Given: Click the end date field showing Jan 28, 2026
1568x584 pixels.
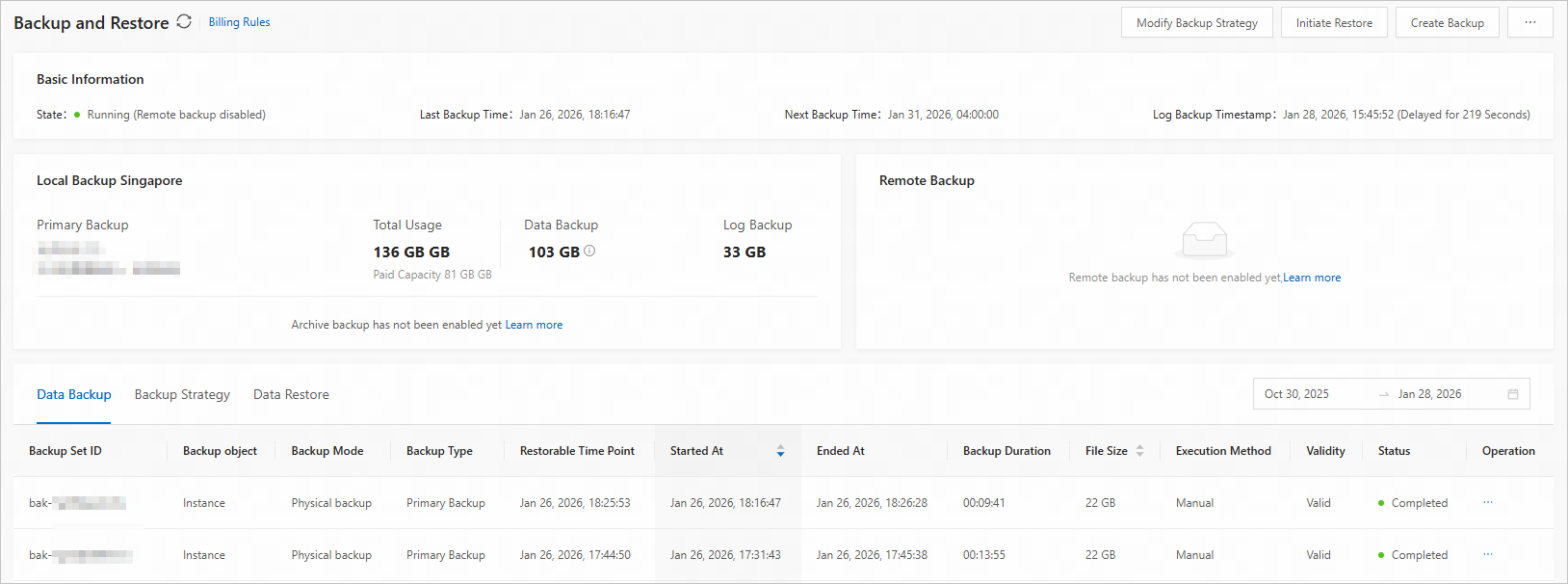Looking at the screenshot, I should pyautogui.click(x=1429, y=394).
